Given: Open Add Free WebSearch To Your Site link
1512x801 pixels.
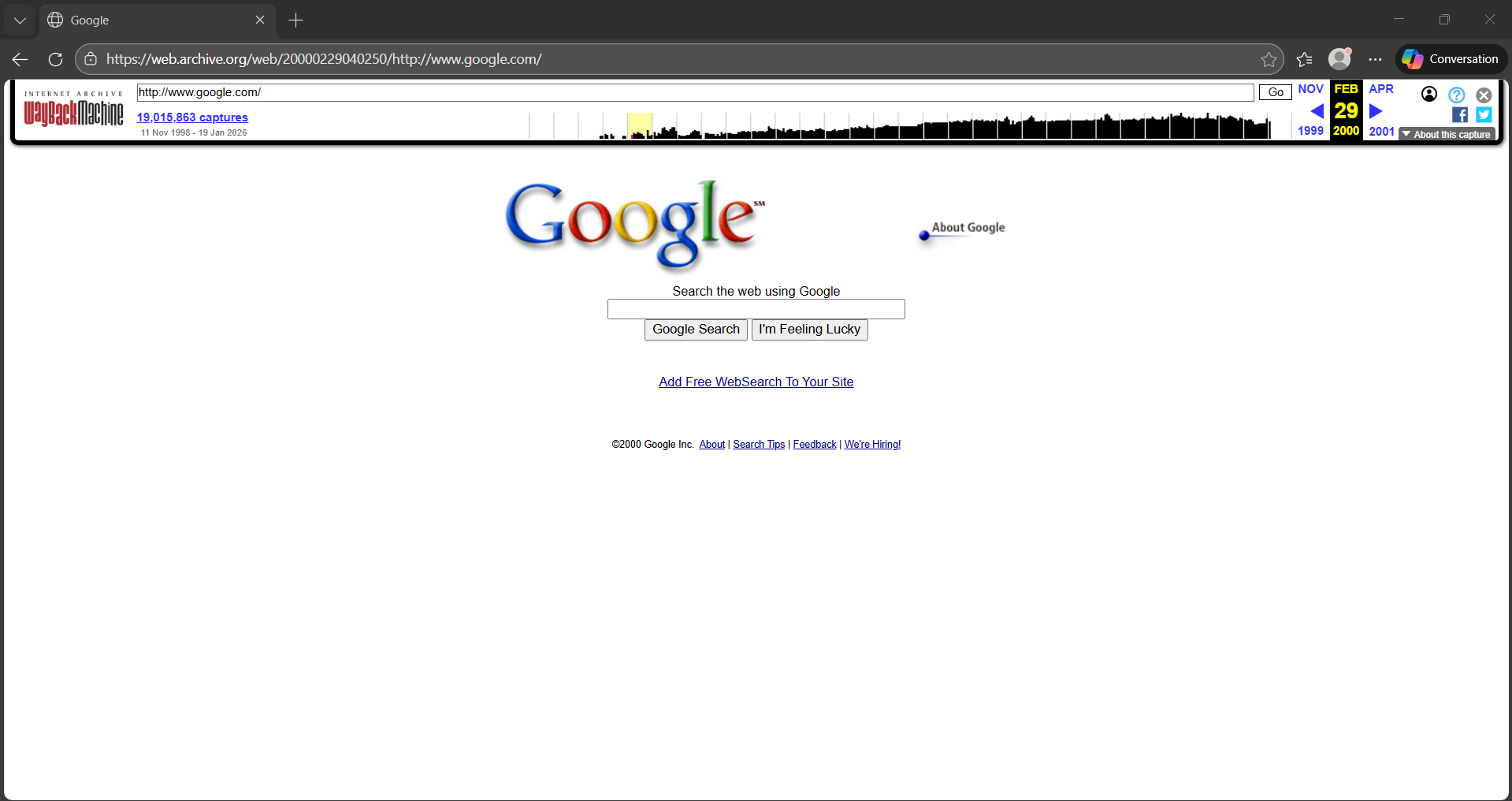Looking at the screenshot, I should click(x=756, y=382).
